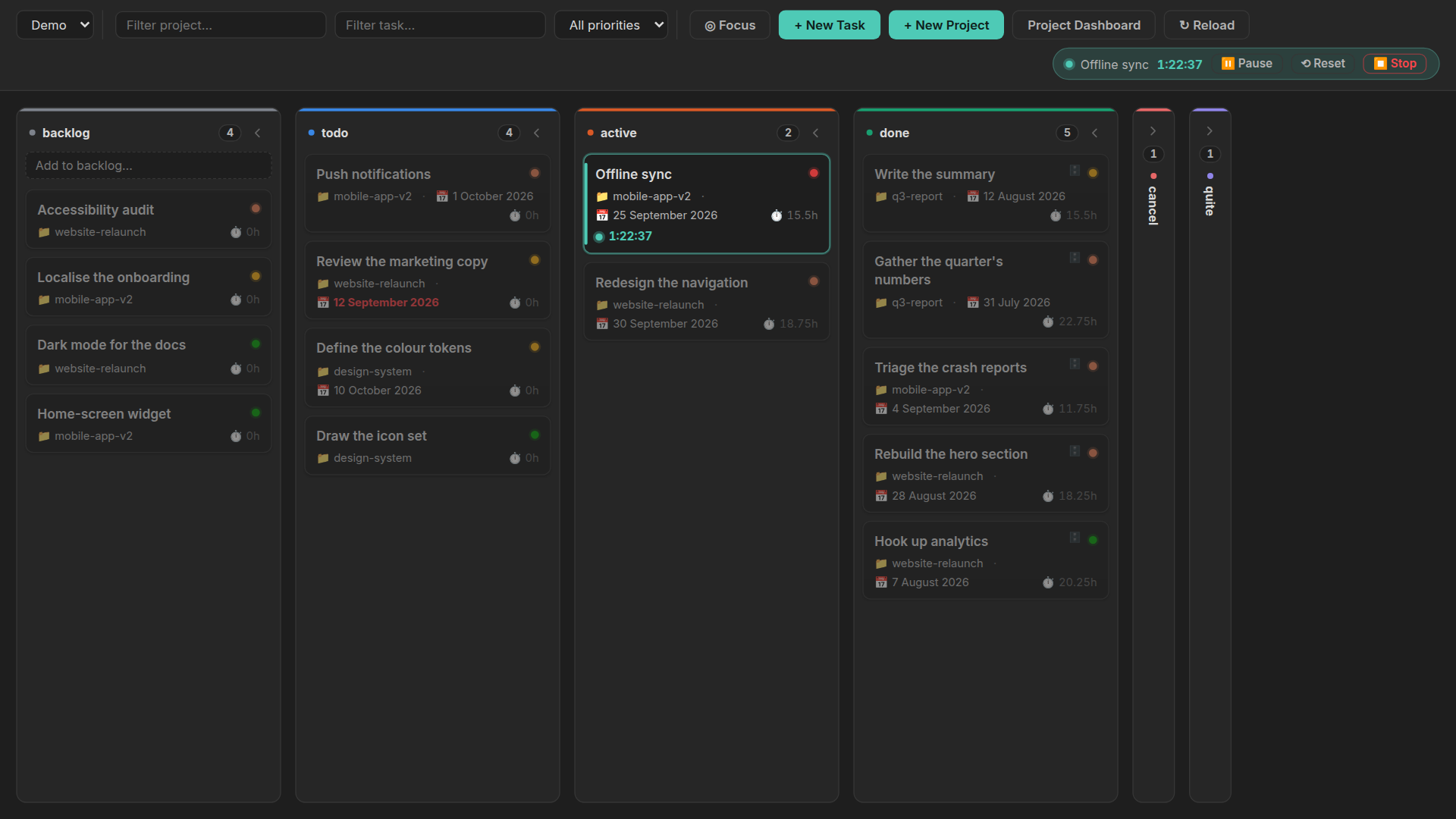Click the stopwatch icon on Push notifications card

click(515, 215)
